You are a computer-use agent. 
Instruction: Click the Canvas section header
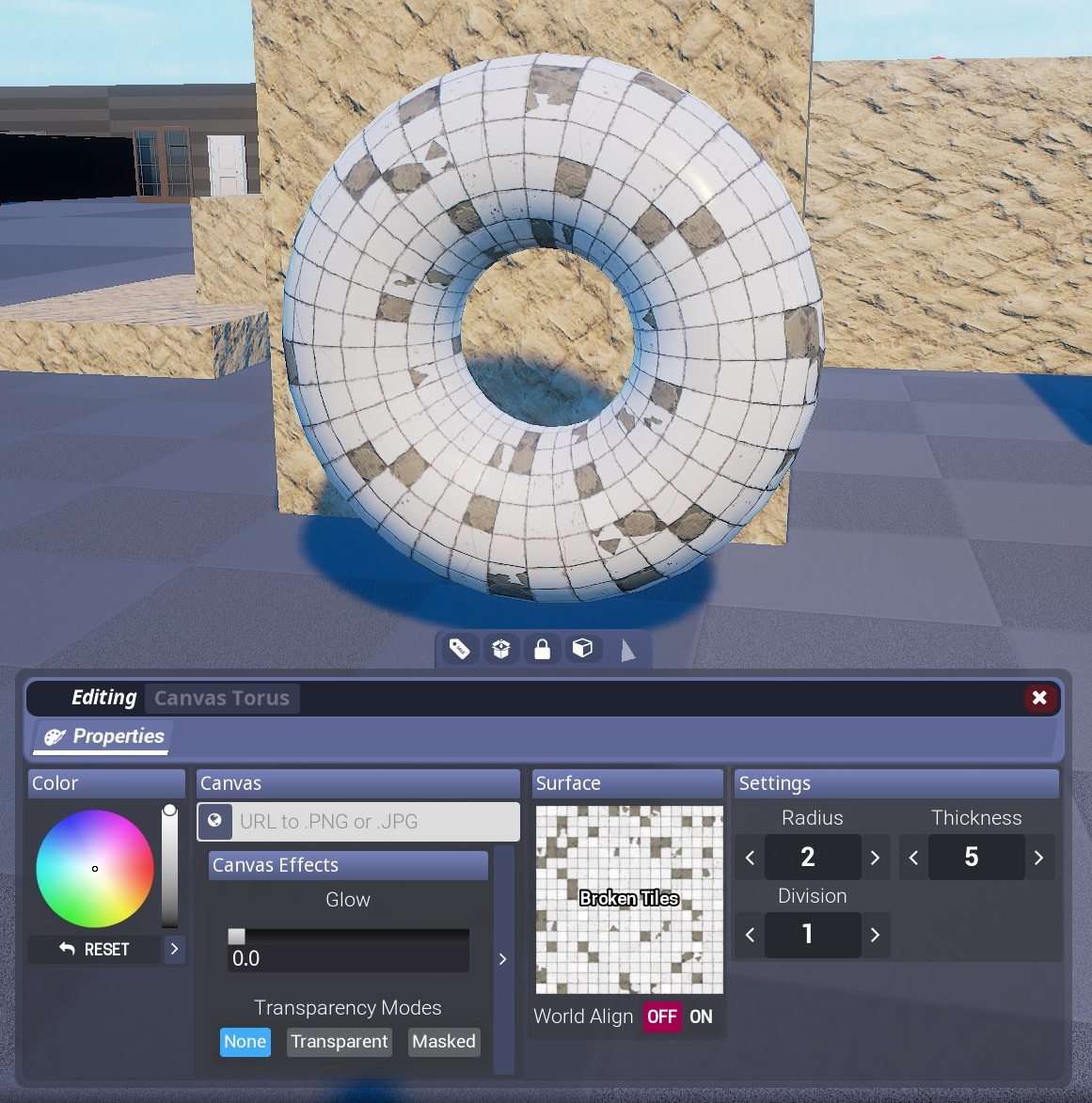click(x=358, y=783)
